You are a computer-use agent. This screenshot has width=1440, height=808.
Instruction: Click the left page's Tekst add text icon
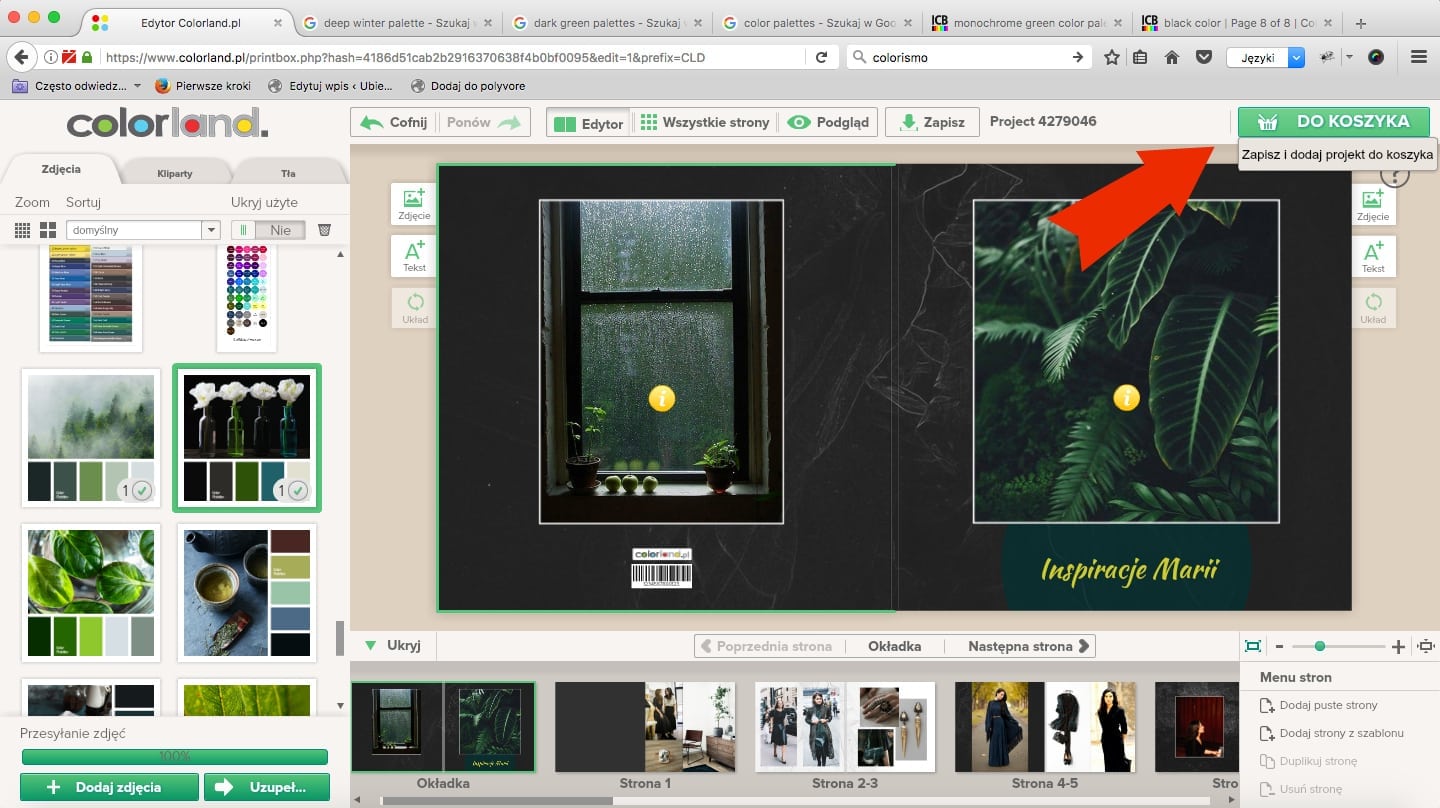tap(414, 256)
